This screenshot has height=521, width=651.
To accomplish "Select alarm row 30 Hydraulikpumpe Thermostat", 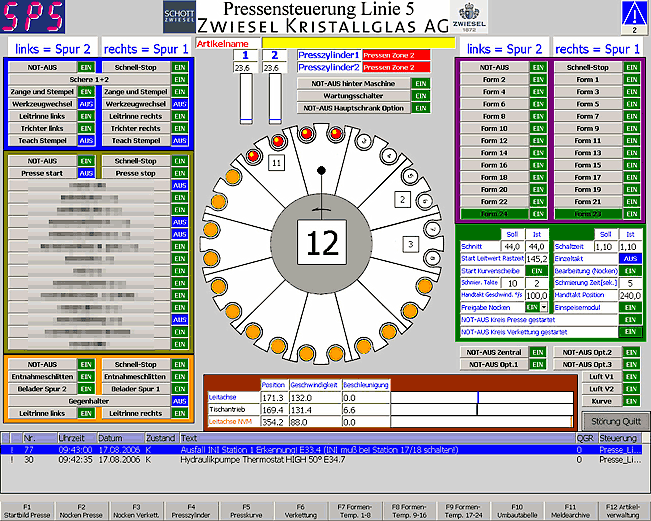I will [x=322, y=460].
